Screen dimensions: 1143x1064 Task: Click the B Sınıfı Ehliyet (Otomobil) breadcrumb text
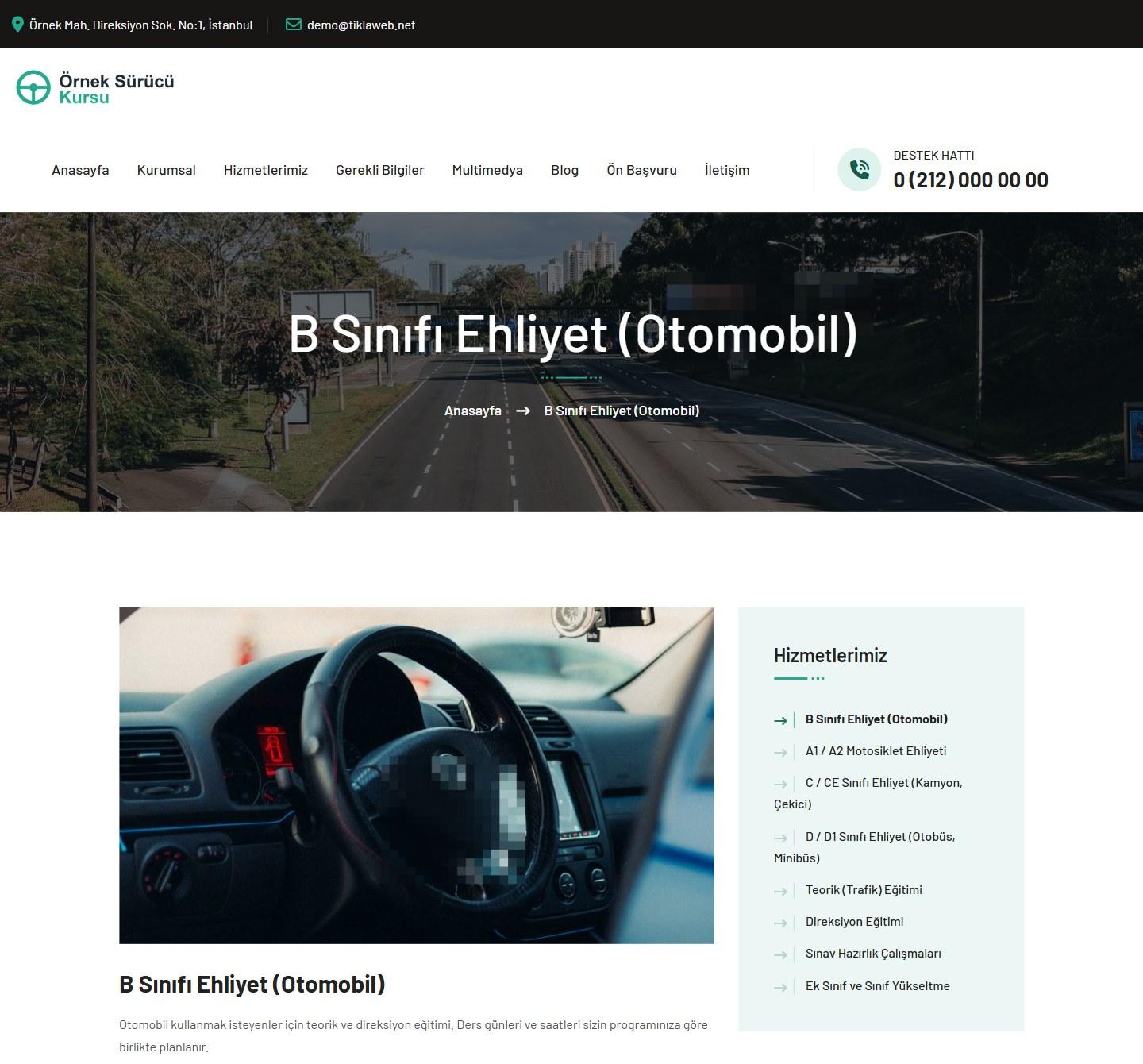[622, 411]
